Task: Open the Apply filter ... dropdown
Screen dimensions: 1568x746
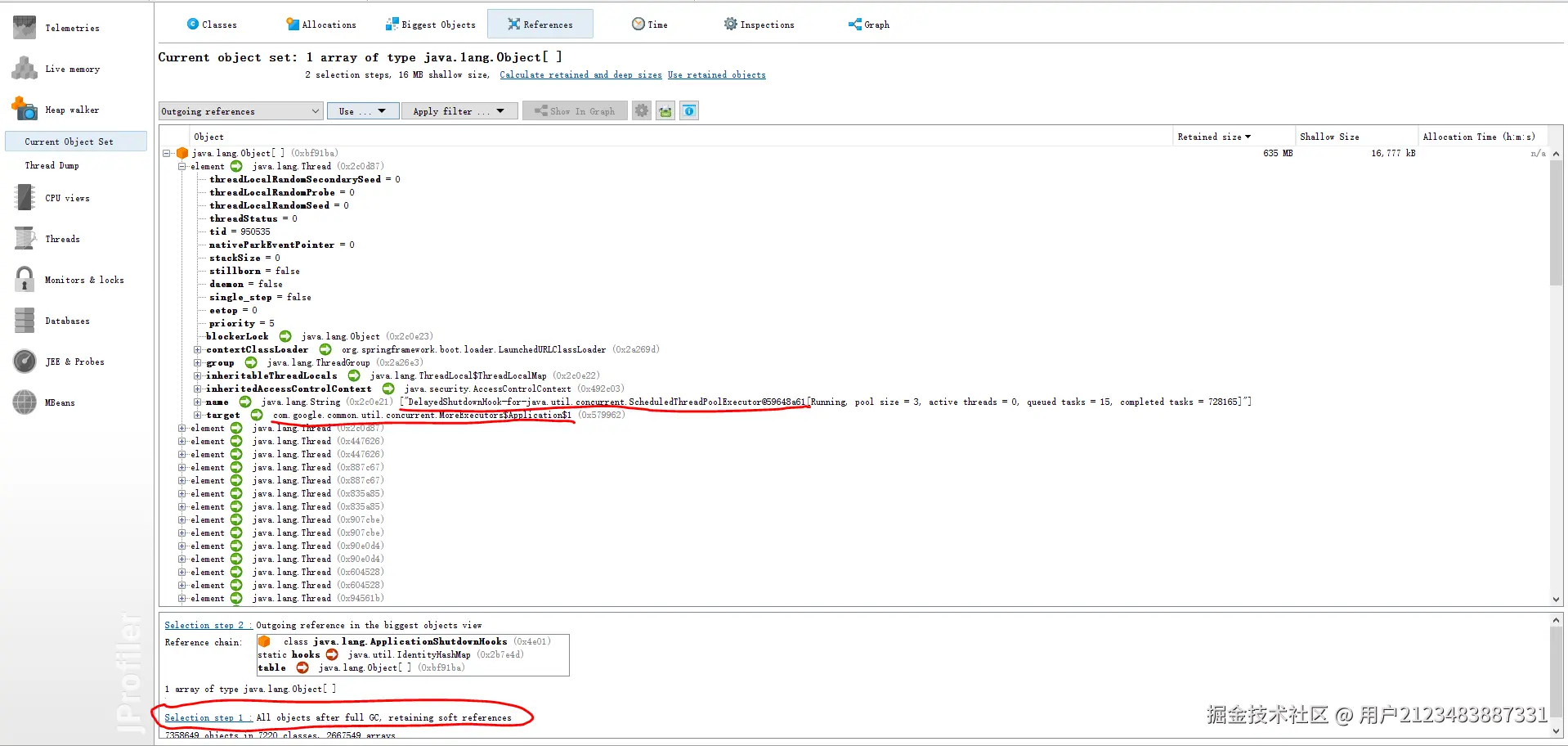Action: click(459, 111)
